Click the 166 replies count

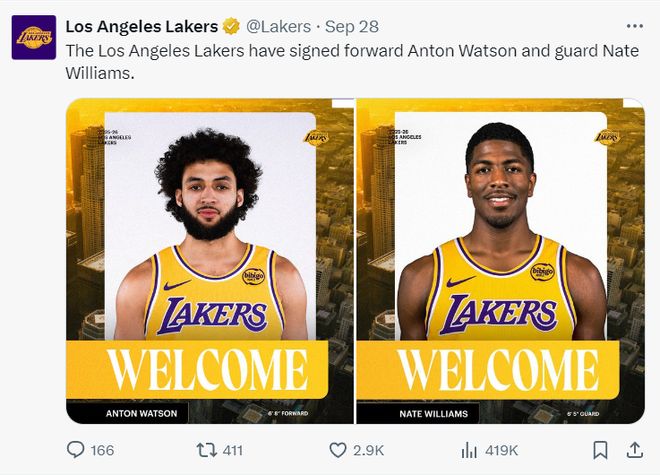[x=102, y=451]
